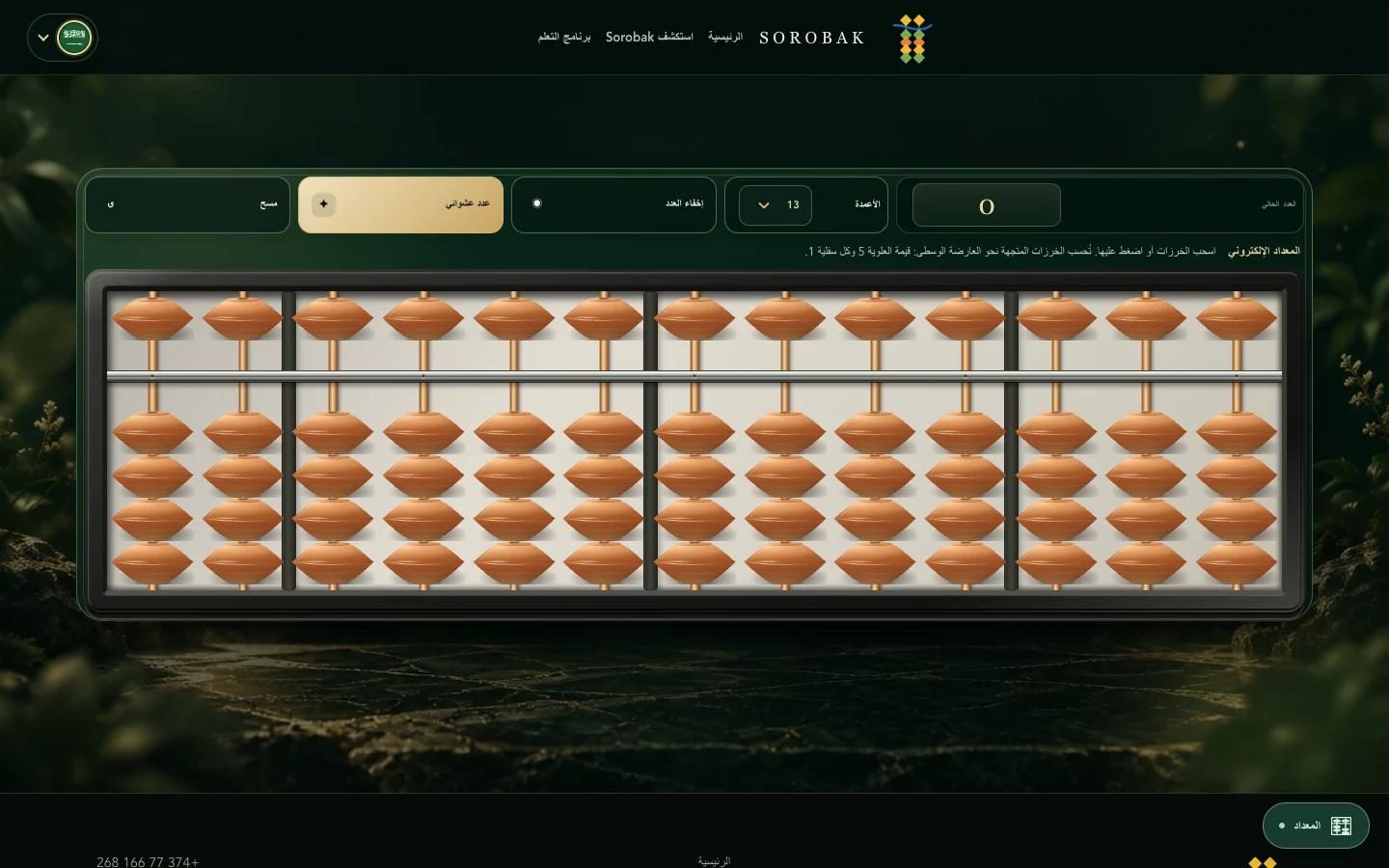Click the upper bead in the third column from right
Screen dimensions: 1389x868
(x=1056, y=317)
